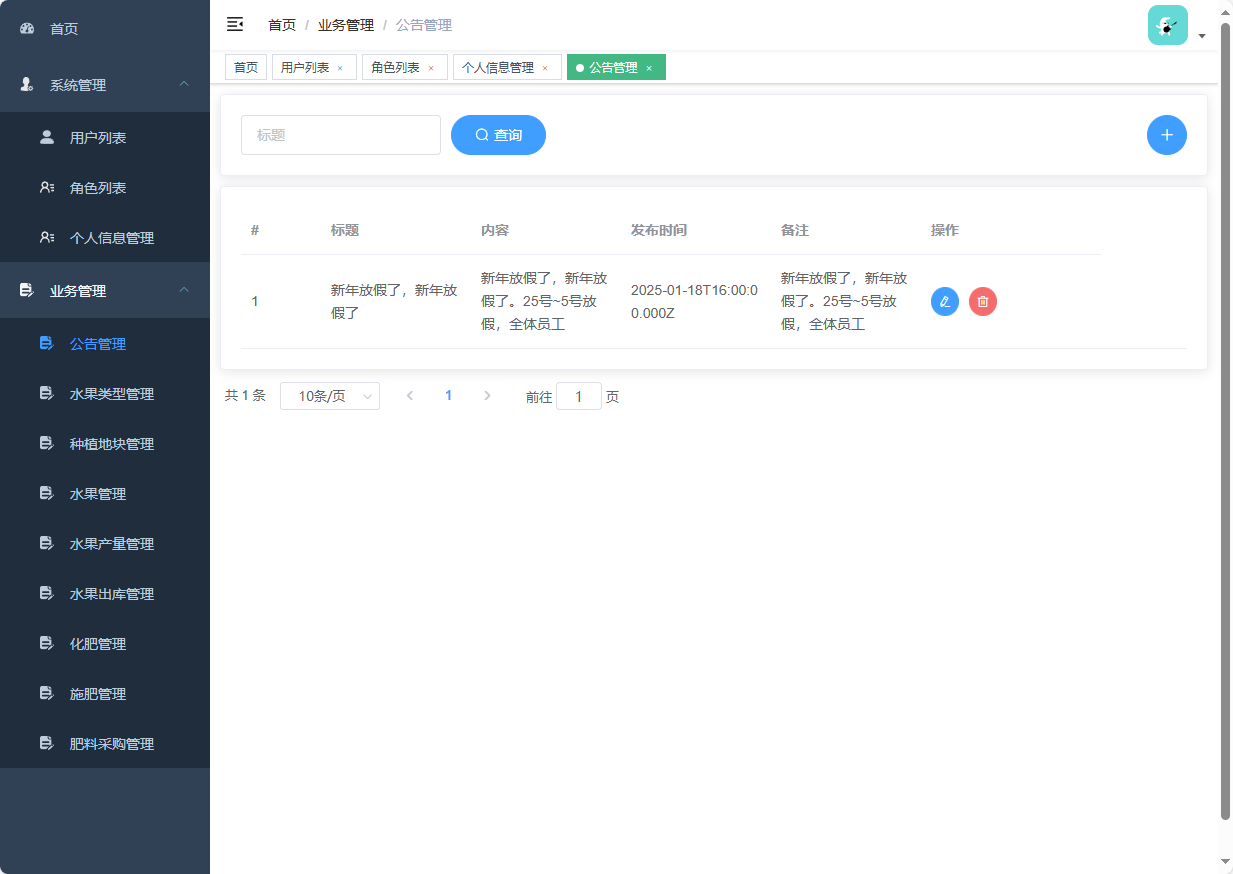Switch to the 角色列表 tab
This screenshot has height=874, width=1233.
point(395,67)
